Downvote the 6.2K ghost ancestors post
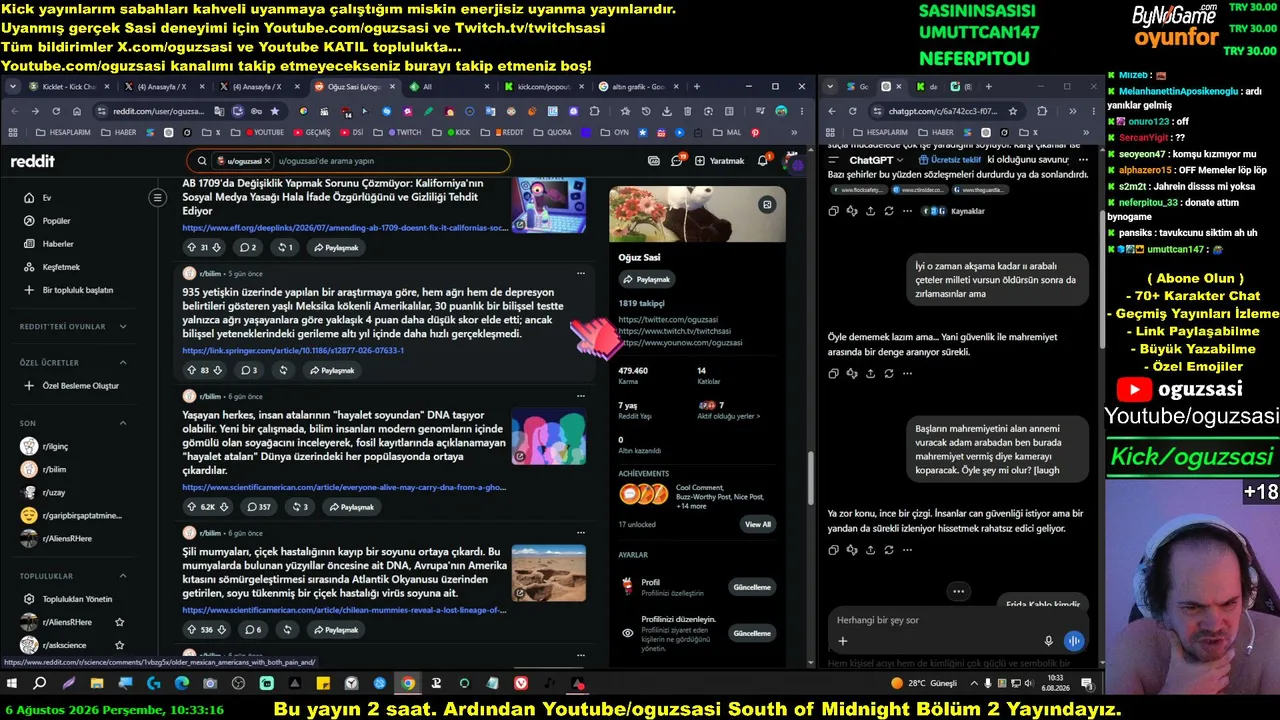 [x=224, y=507]
